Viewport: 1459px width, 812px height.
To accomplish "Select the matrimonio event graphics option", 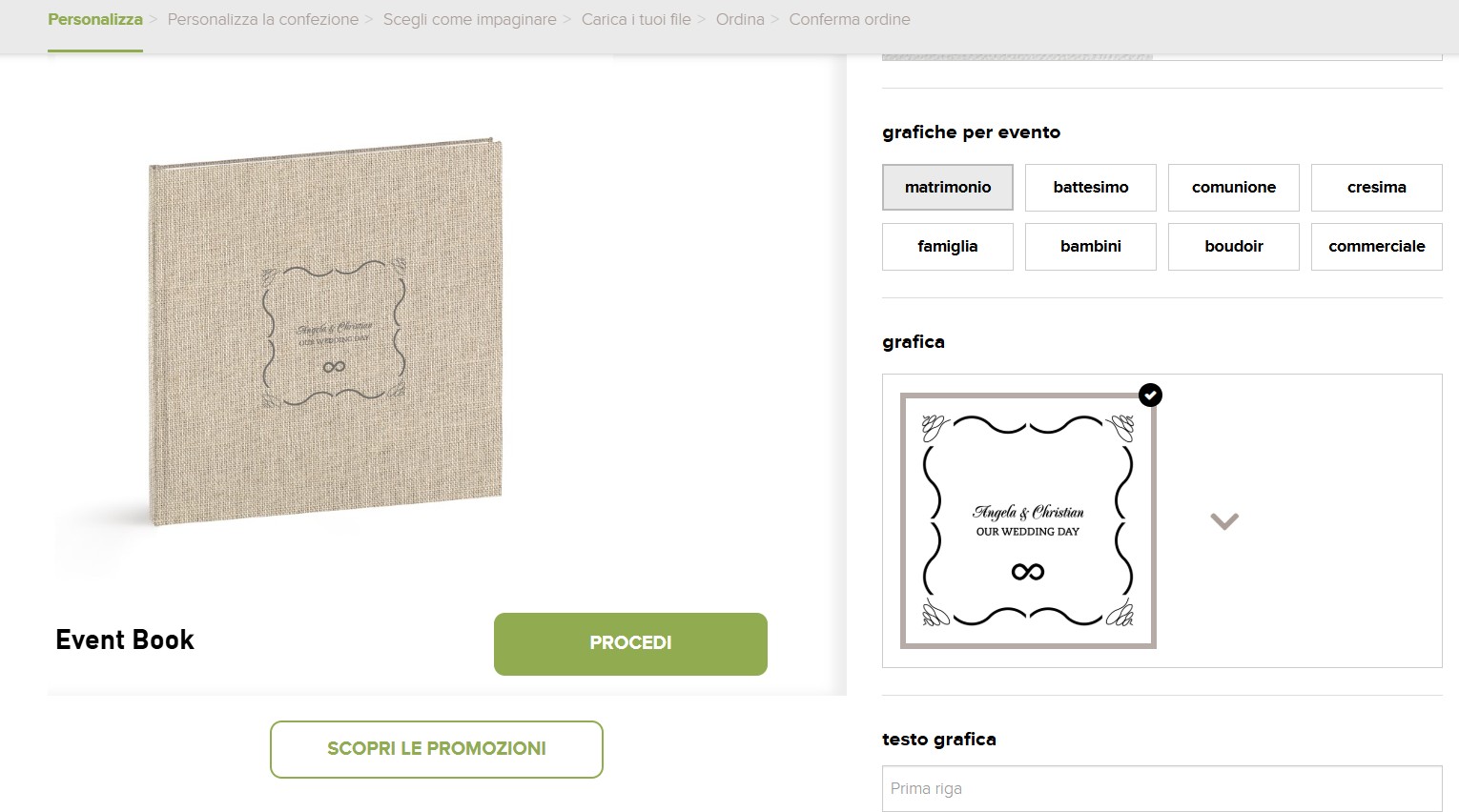I will (x=948, y=188).
